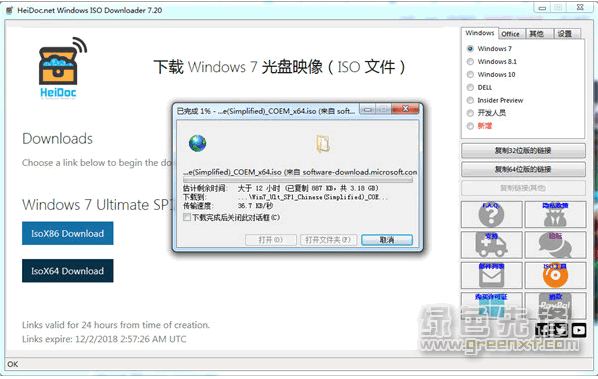The height and width of the screenshot is (379, 598).
Task: Check 下载完成后关闭此对话框 checkbox
Action: (187, 217)
